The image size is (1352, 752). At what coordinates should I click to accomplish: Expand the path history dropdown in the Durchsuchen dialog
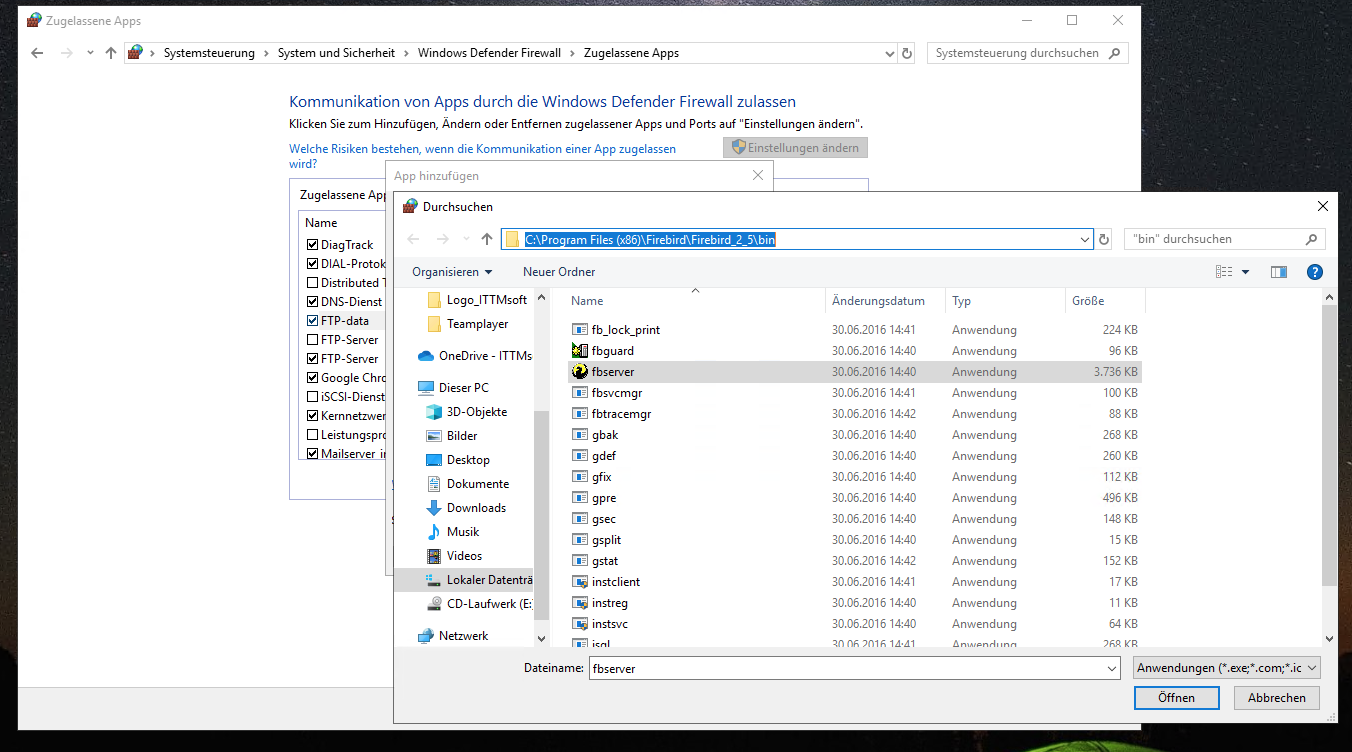(x=1086, y=239)
